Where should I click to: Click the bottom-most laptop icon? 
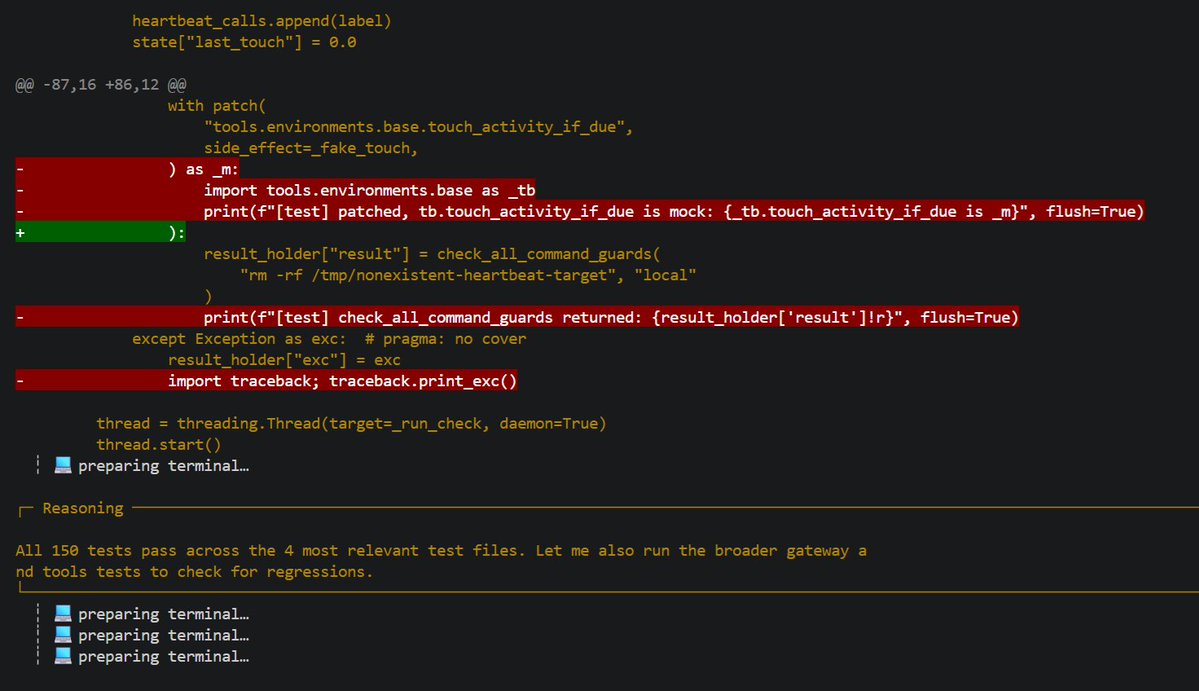coord(63,656)
